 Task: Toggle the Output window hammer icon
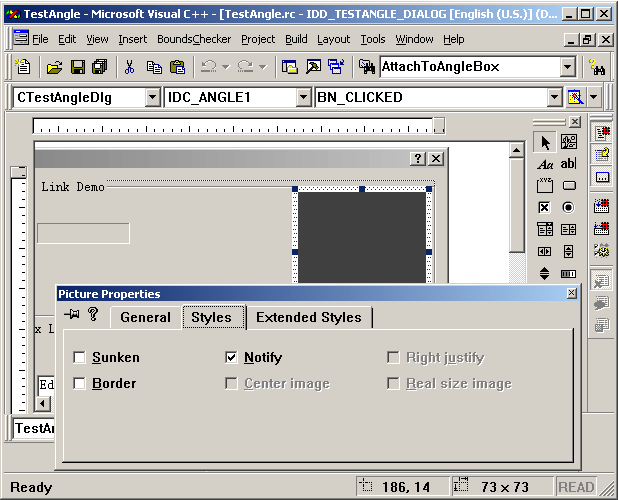(313, 67)
